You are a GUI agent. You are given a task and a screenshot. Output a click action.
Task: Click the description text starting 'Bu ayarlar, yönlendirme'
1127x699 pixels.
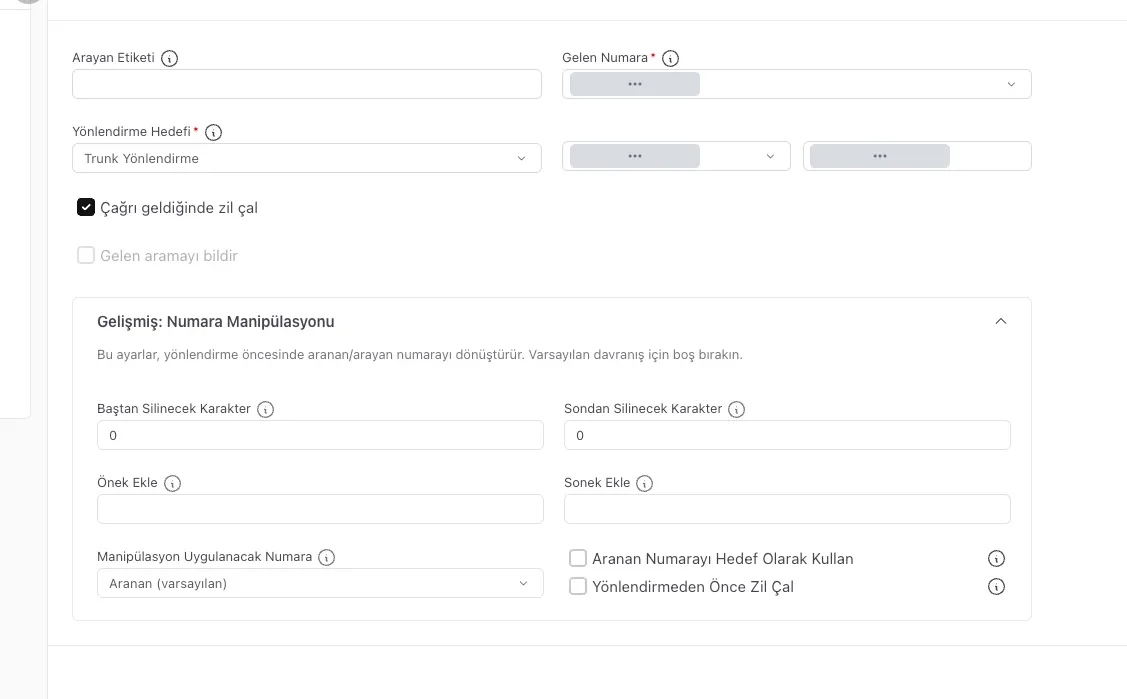[x=420, y=355]
